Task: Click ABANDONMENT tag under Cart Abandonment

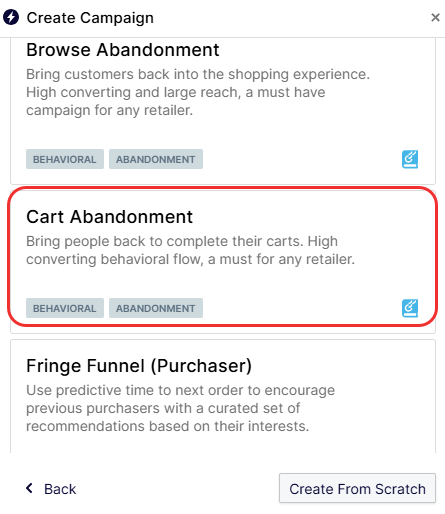Action: [156, 308]
